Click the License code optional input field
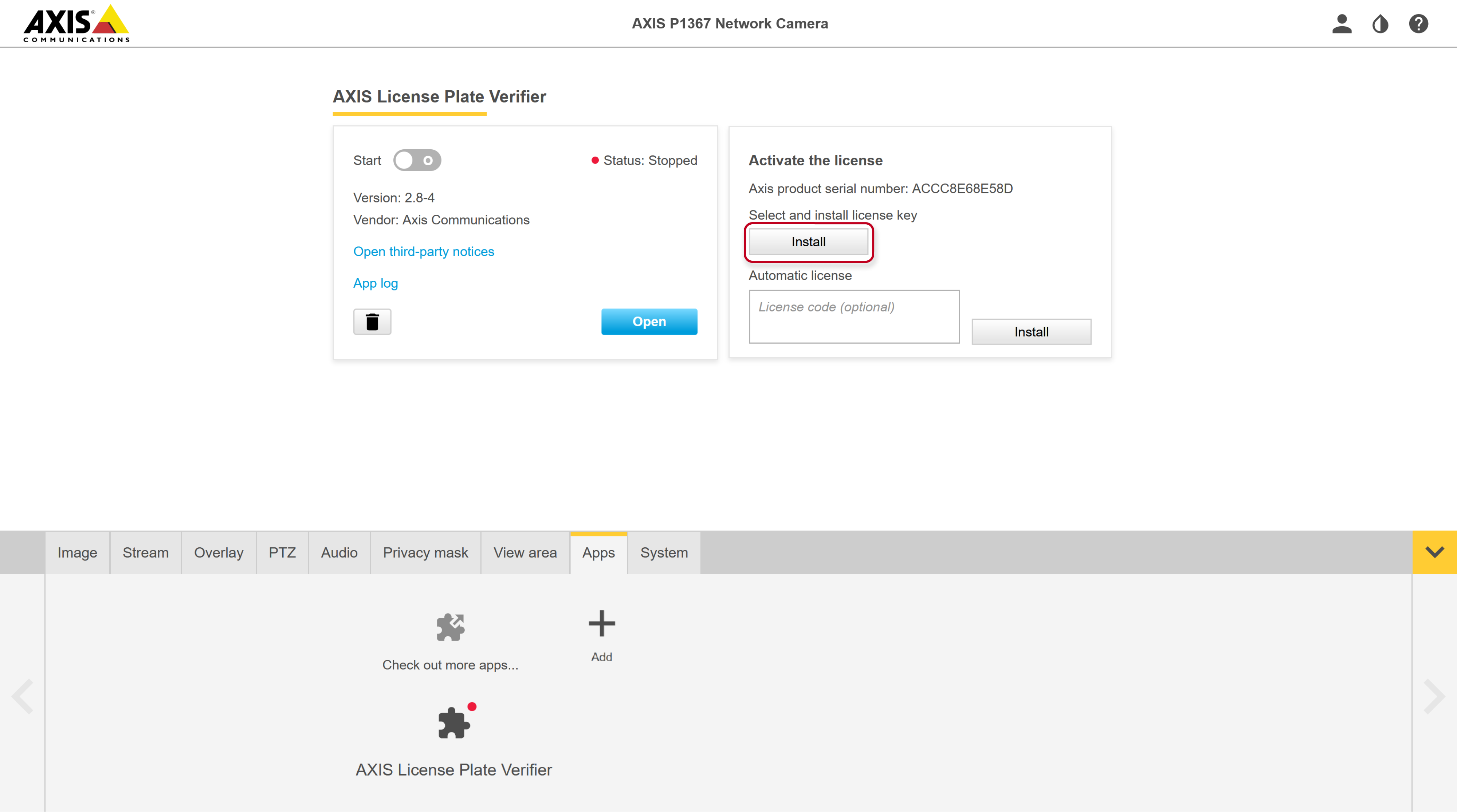 coord(854,317)
